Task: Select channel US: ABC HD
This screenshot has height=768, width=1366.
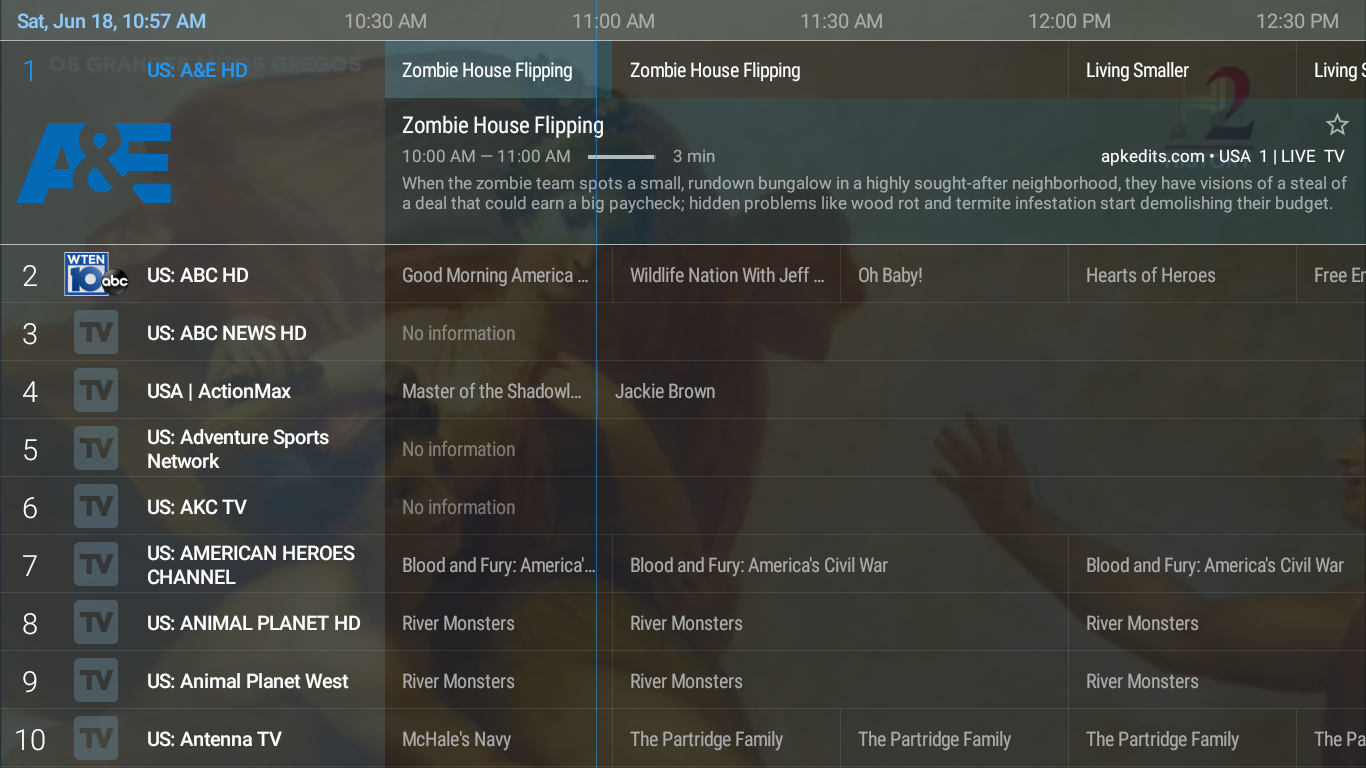Action: pos(197,275)
